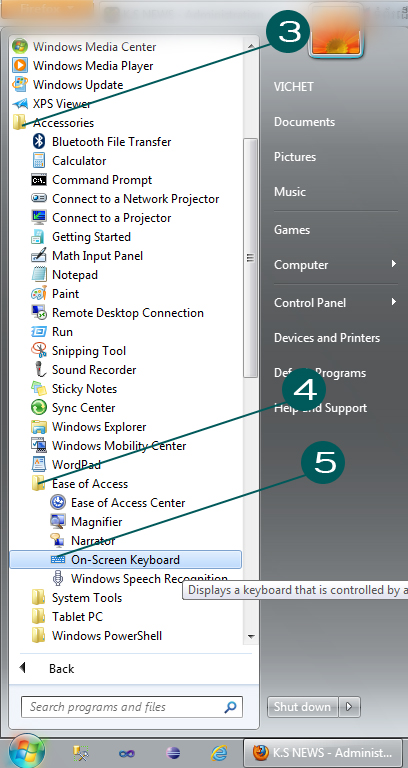Image resolution: width=408 pixels, height=768 pixels.
Task: Open the Calculator icon
Action: click(x=39, y=161)
